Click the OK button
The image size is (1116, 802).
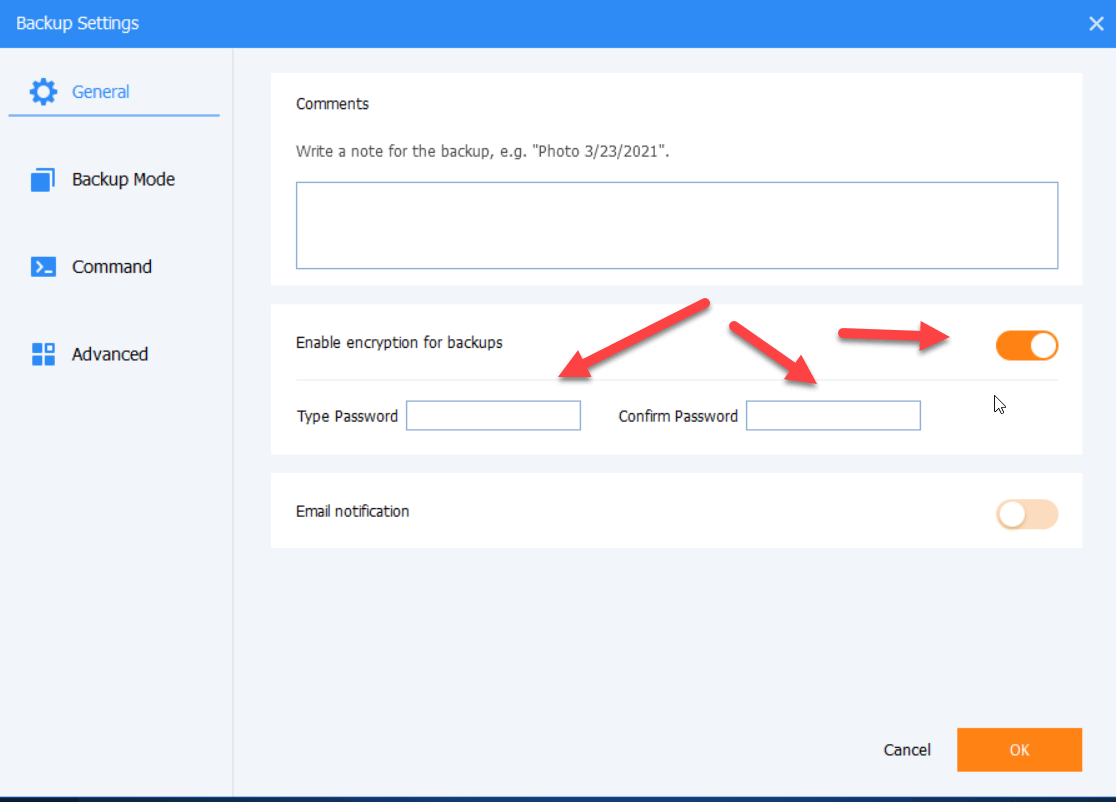[x=1019, y=749]
